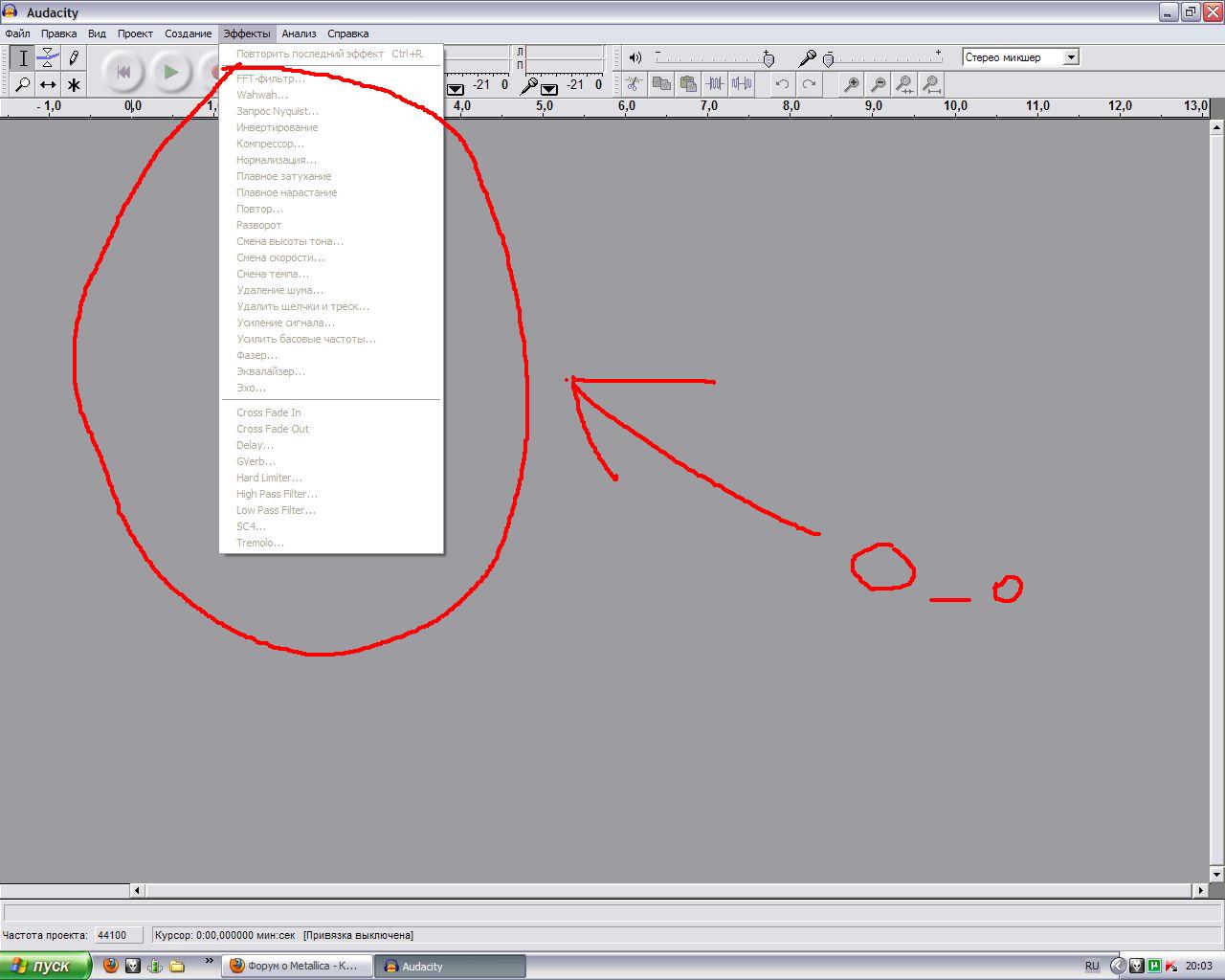1225x980 pixels.
Task: Skip to start with rewind button
Action: (123, 72)
